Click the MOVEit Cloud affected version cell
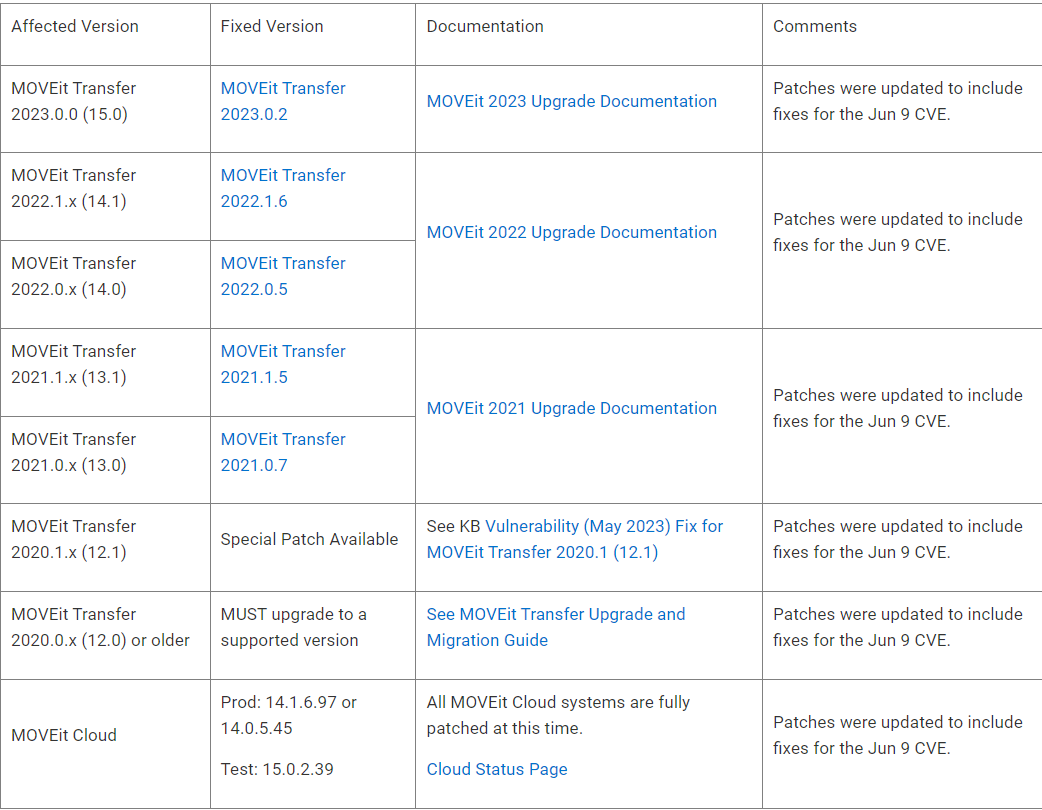The height and width of the screenshot is (810, 1042). pos(64,735)
